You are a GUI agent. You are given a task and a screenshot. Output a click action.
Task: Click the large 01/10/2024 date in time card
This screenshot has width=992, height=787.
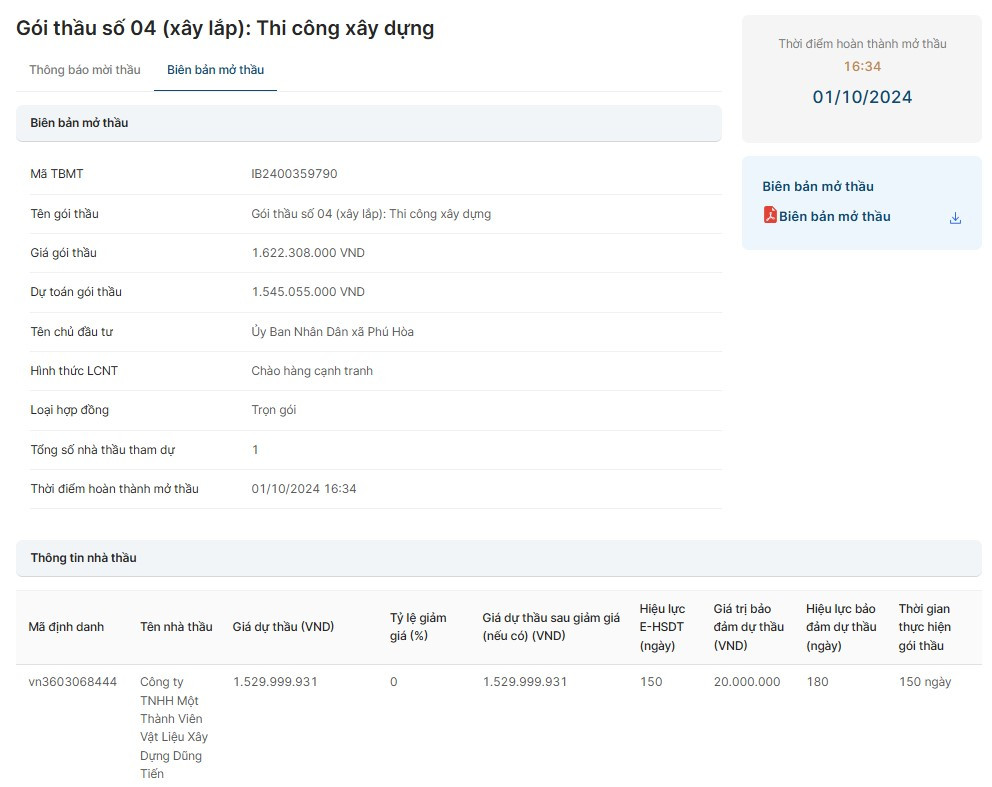click(x=862, y=97)
